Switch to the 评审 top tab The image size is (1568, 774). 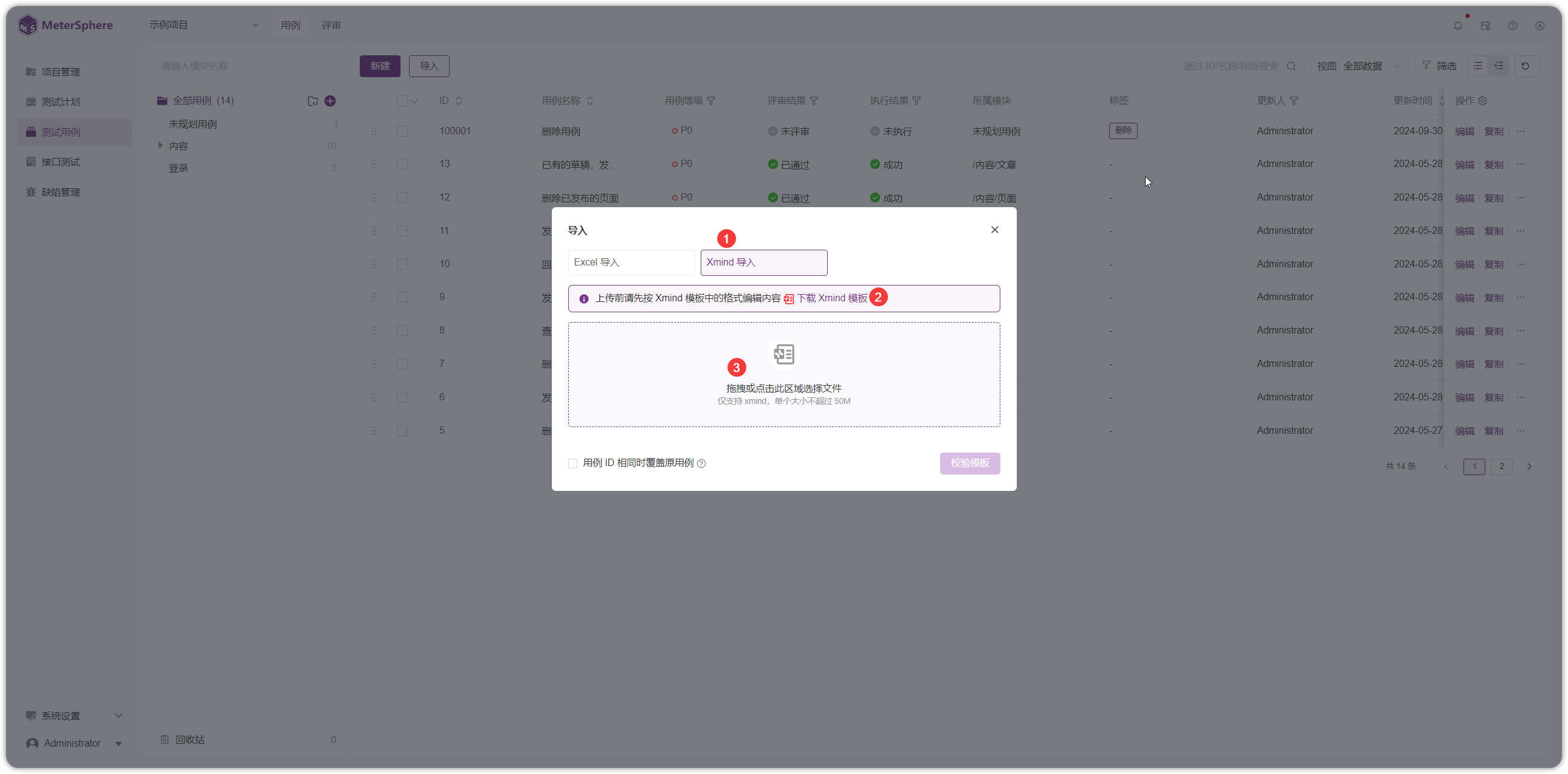[x=331, y=26]
